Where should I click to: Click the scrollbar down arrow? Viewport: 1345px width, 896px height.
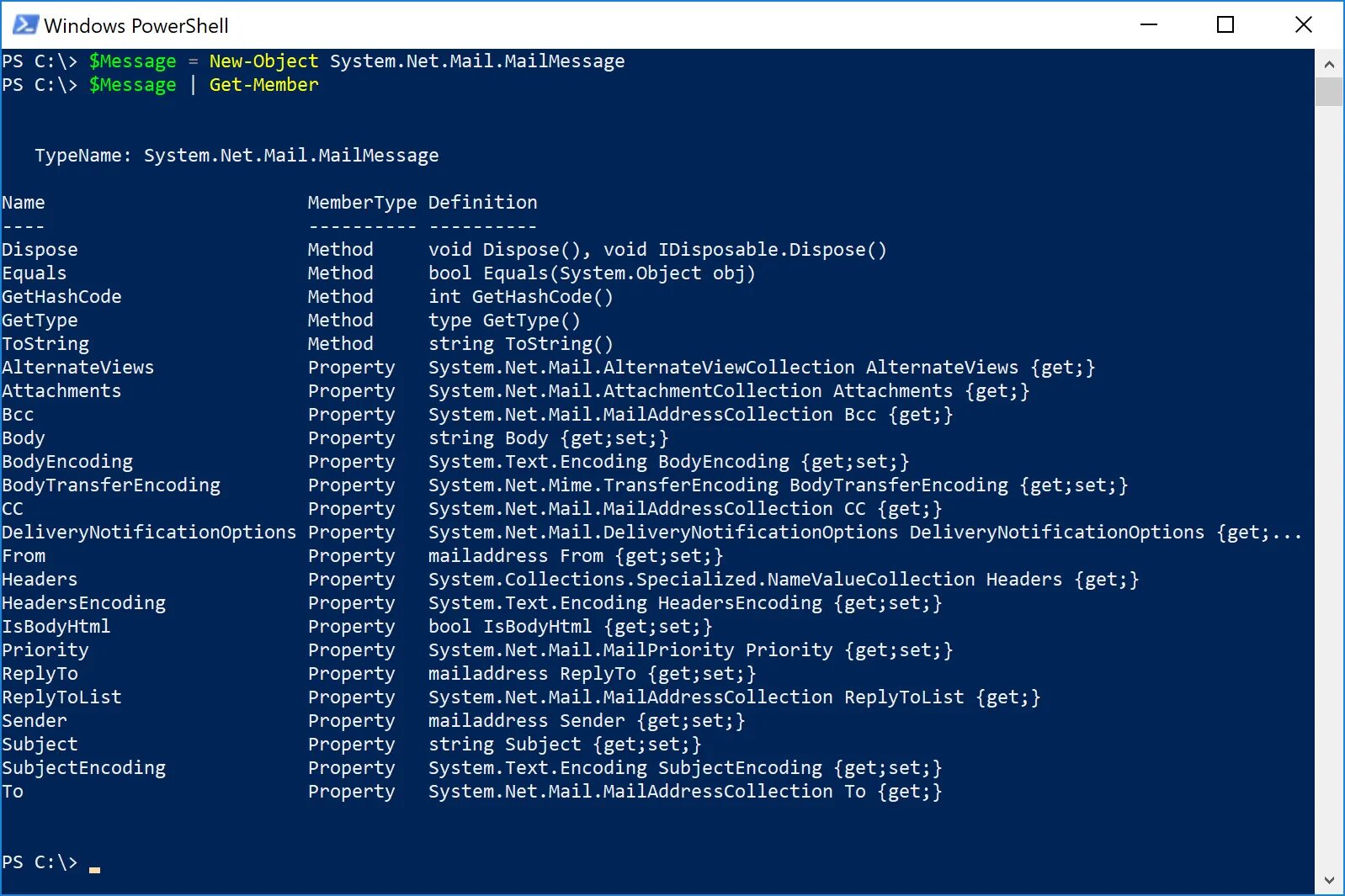pyautogui.click(x=1329, y=881)
